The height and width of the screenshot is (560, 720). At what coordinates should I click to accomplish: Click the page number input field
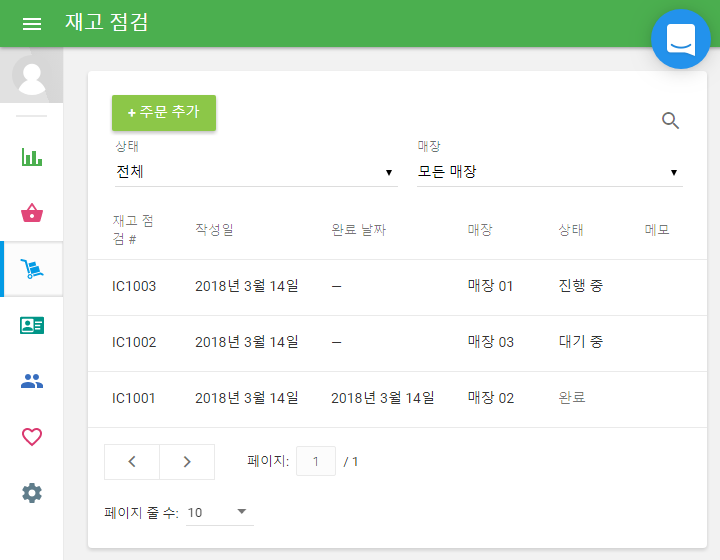(316, 462)
